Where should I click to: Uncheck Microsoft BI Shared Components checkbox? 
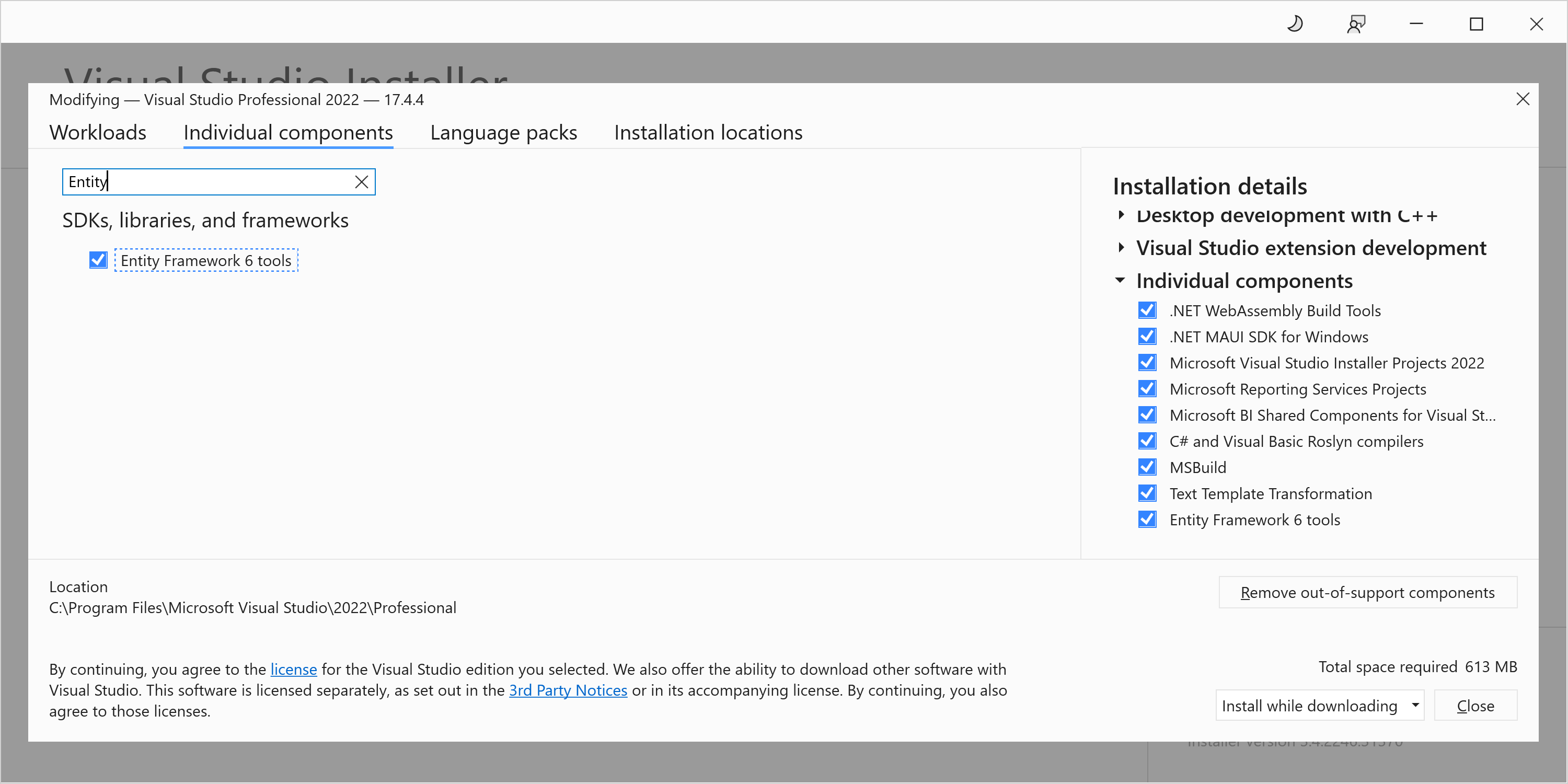(1147, 415)
